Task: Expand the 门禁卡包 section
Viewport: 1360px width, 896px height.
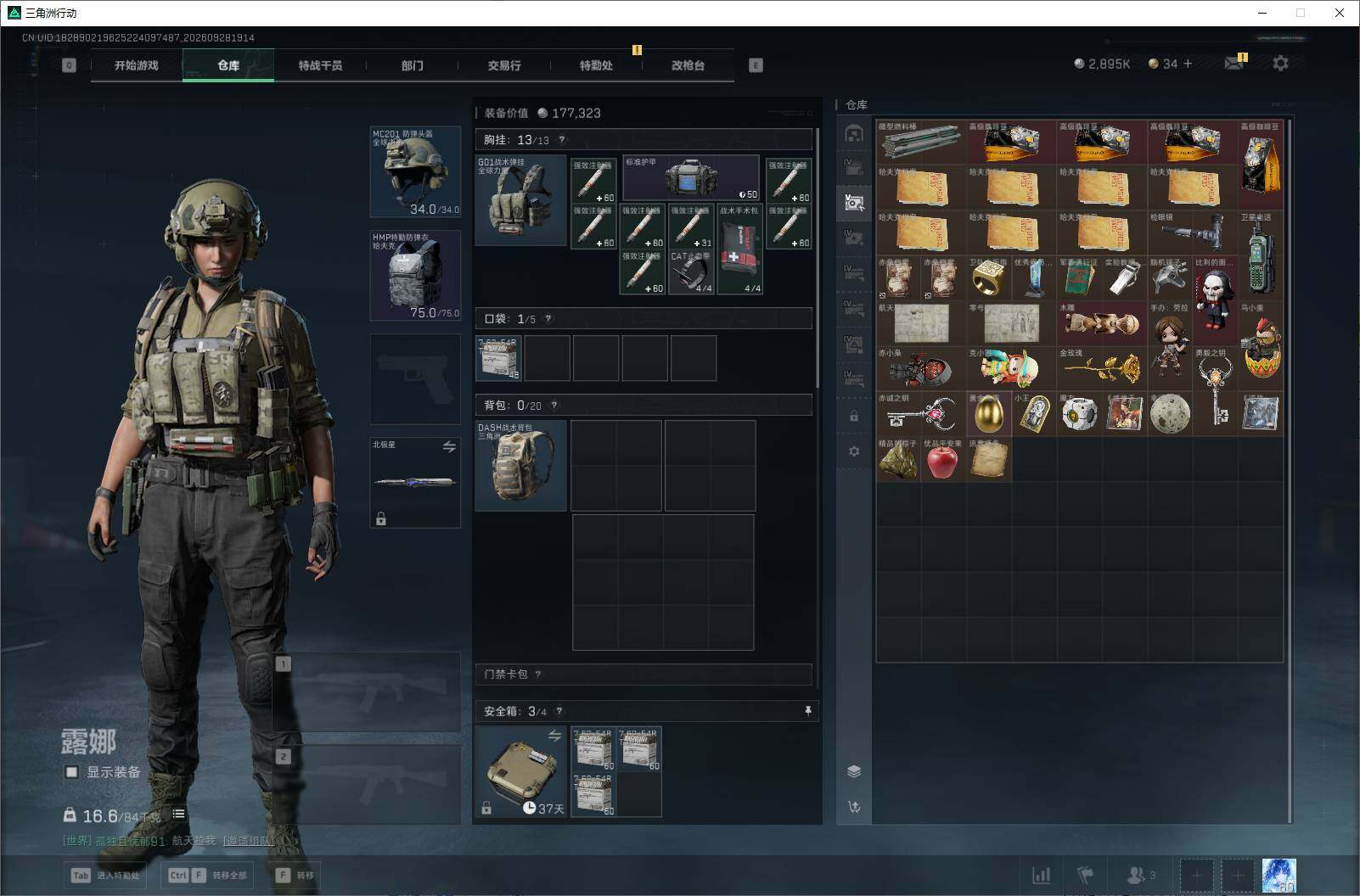Action: point(643,674)
